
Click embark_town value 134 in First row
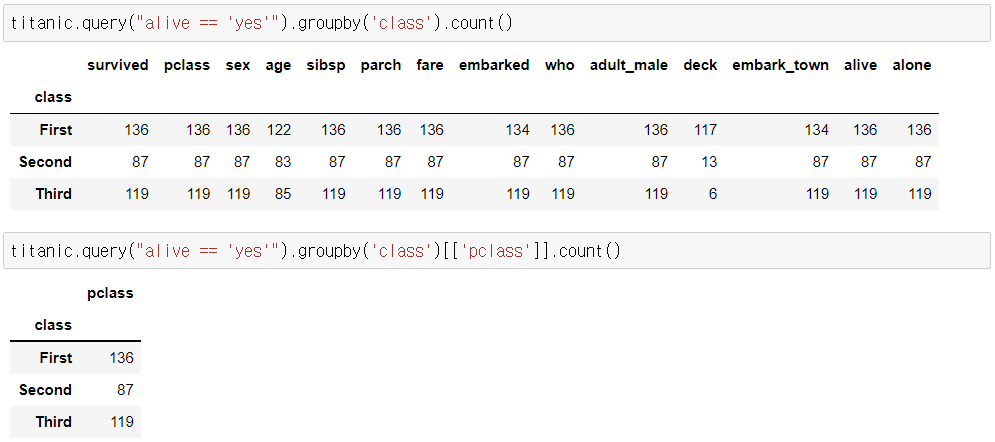[x=817, y=130]
